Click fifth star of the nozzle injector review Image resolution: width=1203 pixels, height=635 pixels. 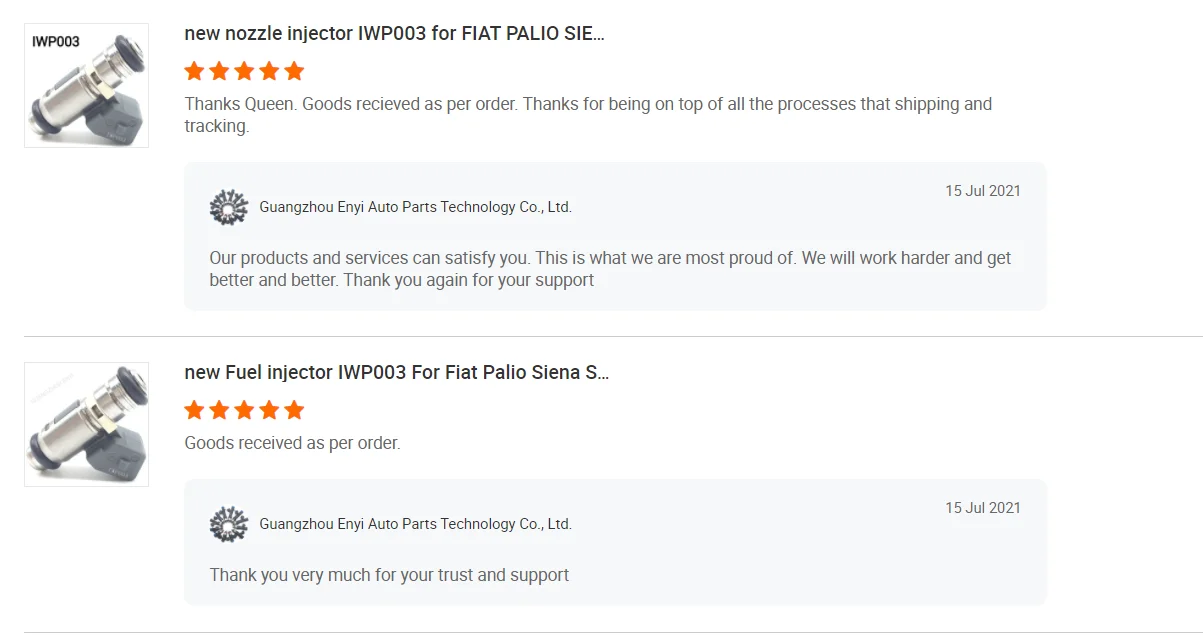[x=294, y=71]
